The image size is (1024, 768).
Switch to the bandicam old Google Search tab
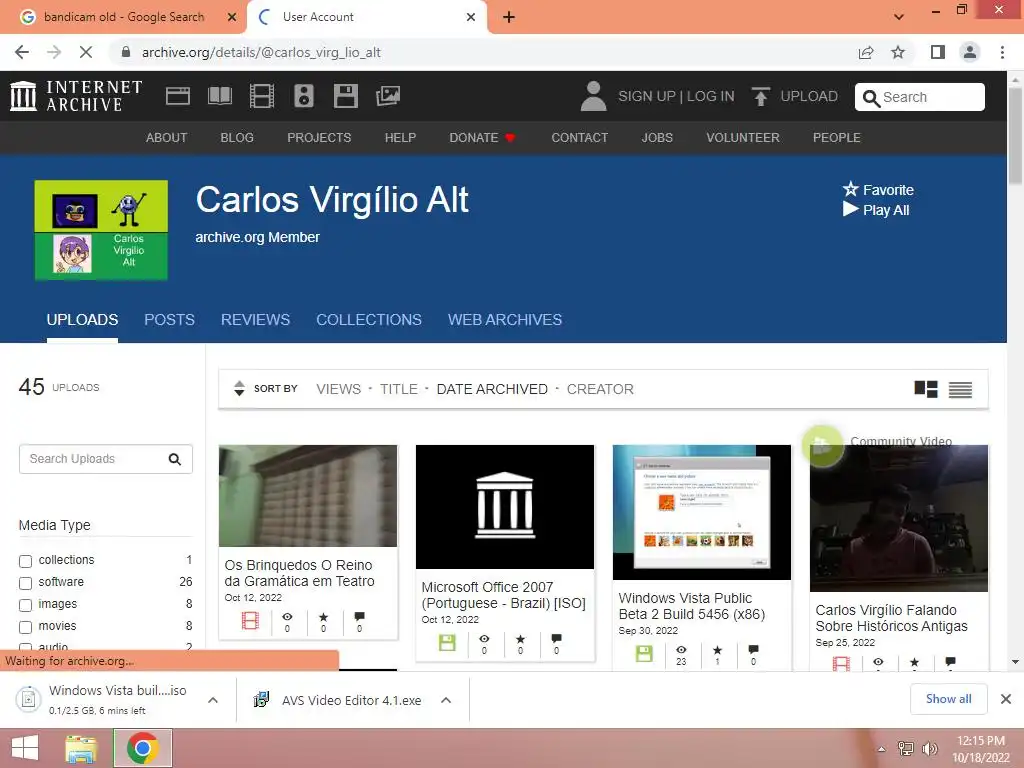[x=124, y=17]
